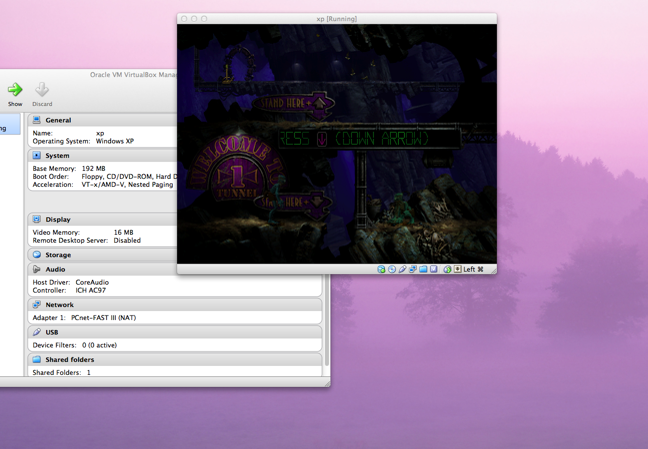Click the mouse integration indicator icon
Image resolution: width=648 pixels, height=449 pixels.
pos(447,269)
